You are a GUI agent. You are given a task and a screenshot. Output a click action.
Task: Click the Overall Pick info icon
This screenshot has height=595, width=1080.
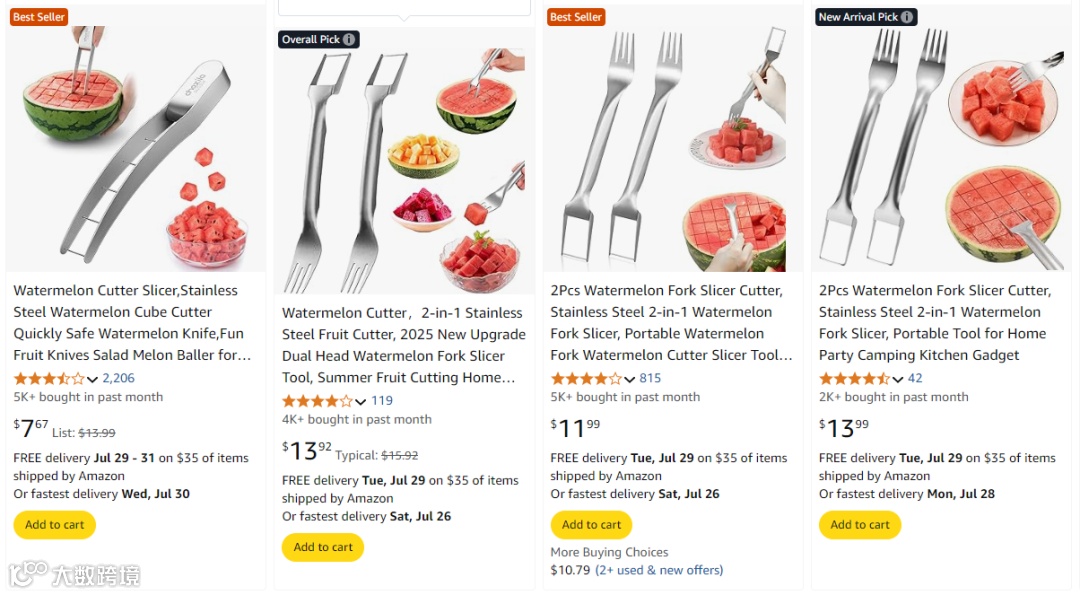[x=349, y=40]
